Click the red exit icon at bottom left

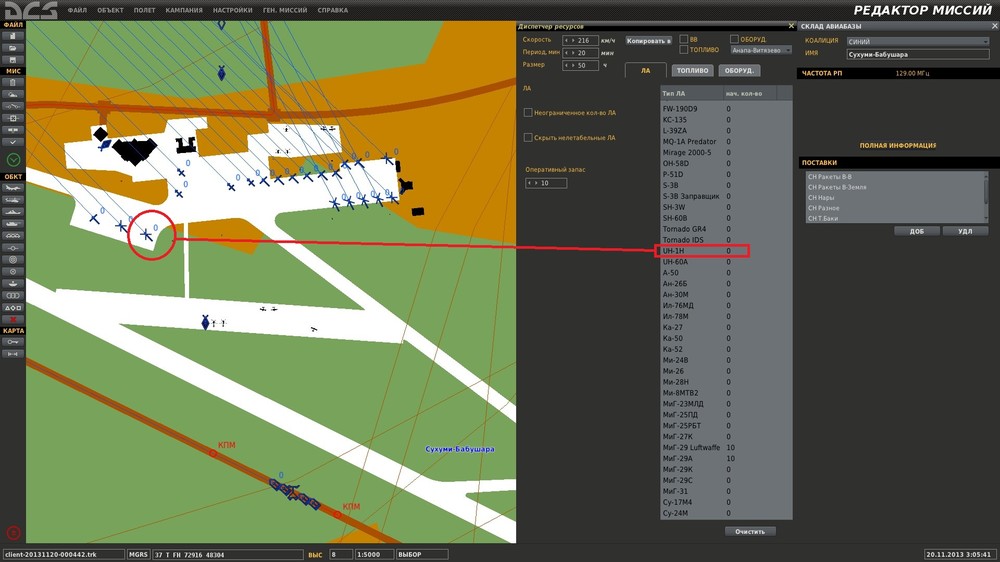coord(13,532)
